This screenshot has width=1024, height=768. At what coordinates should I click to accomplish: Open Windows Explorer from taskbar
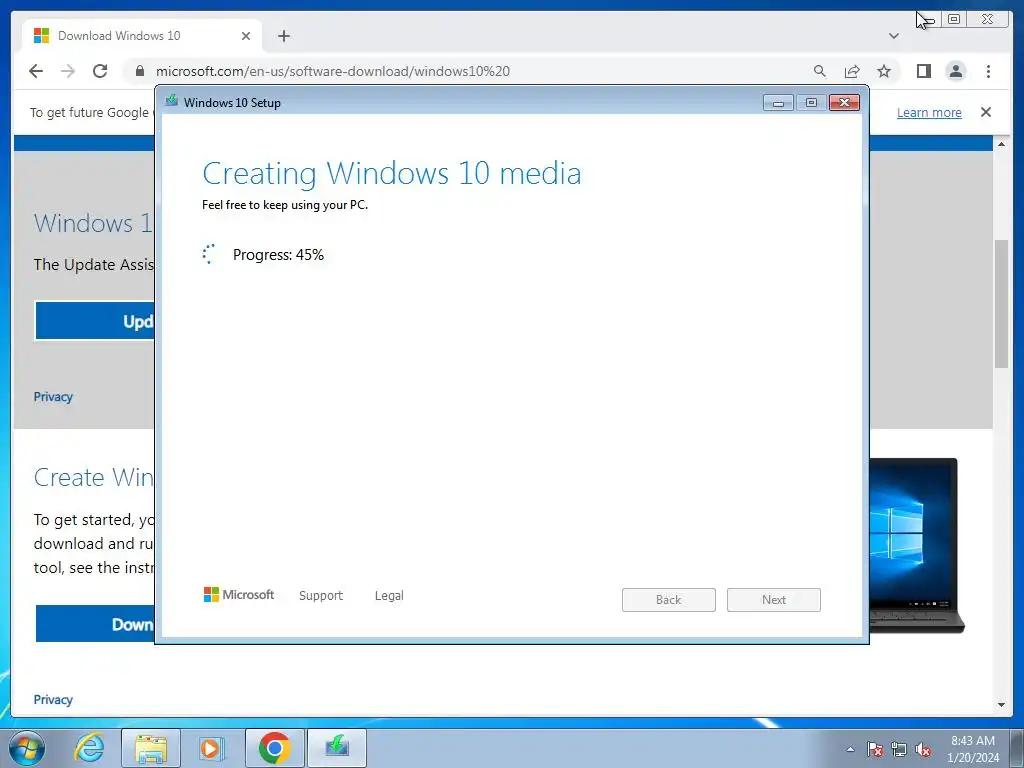(151, 748)
